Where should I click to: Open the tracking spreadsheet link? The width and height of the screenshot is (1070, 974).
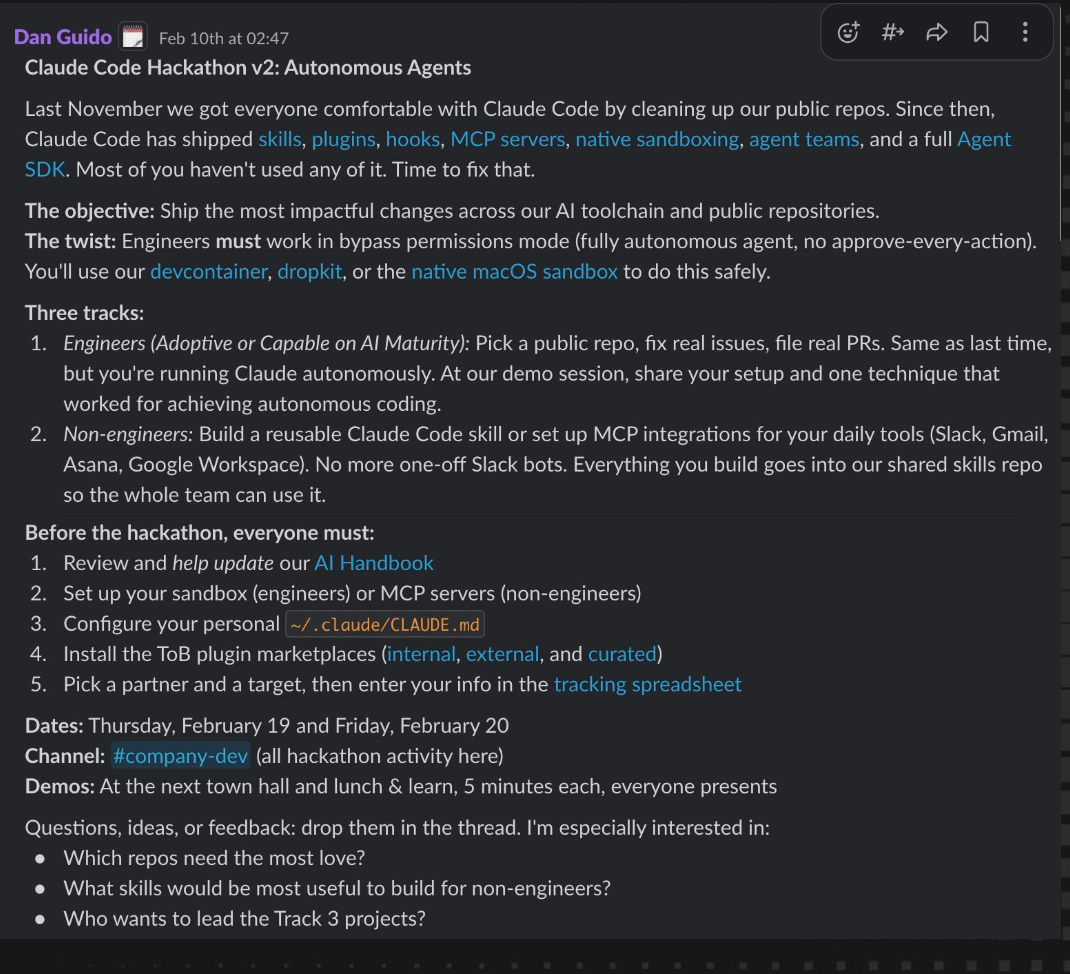(x=648, y=685)
